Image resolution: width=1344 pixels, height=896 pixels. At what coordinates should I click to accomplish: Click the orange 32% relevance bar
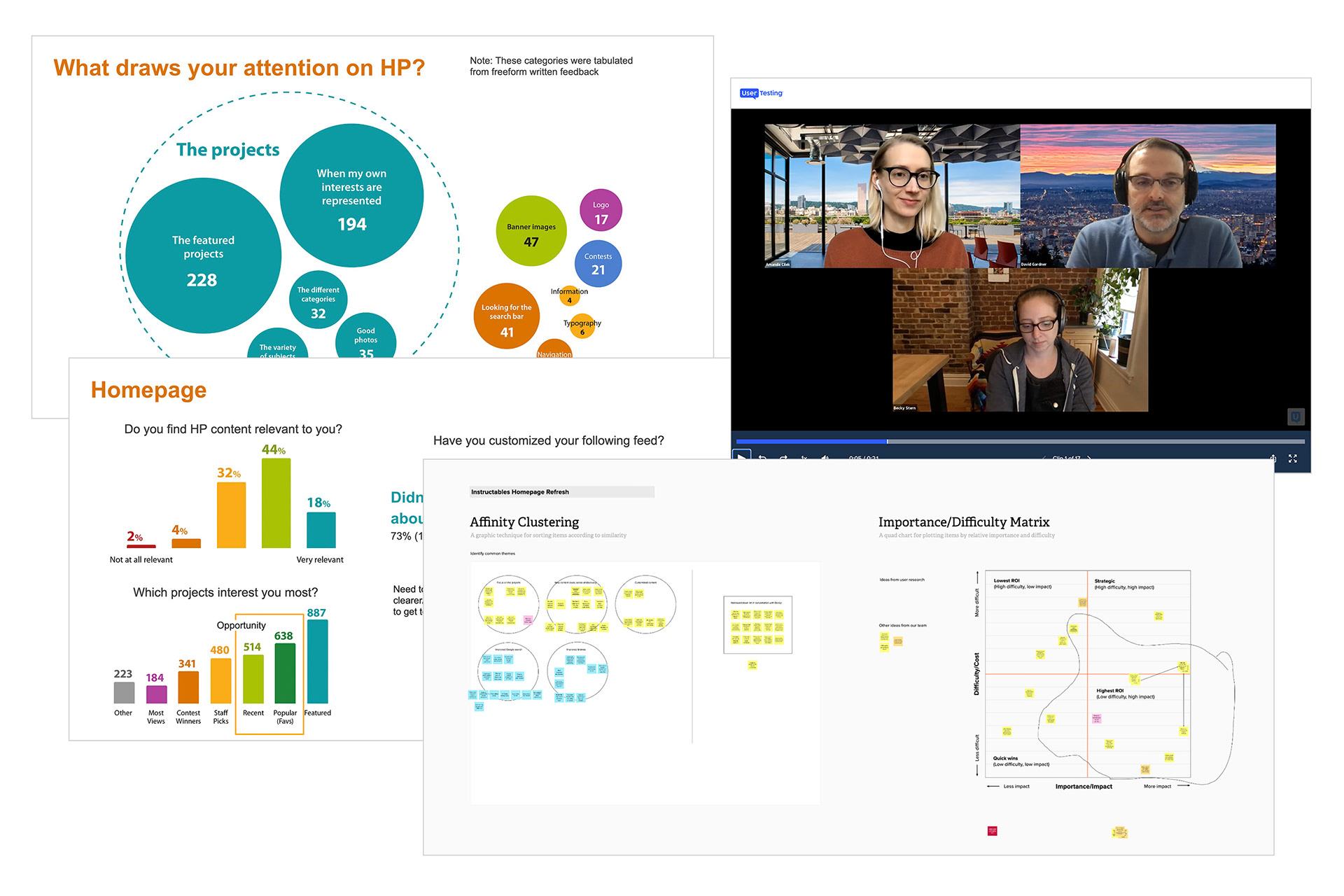pos(231,515)
